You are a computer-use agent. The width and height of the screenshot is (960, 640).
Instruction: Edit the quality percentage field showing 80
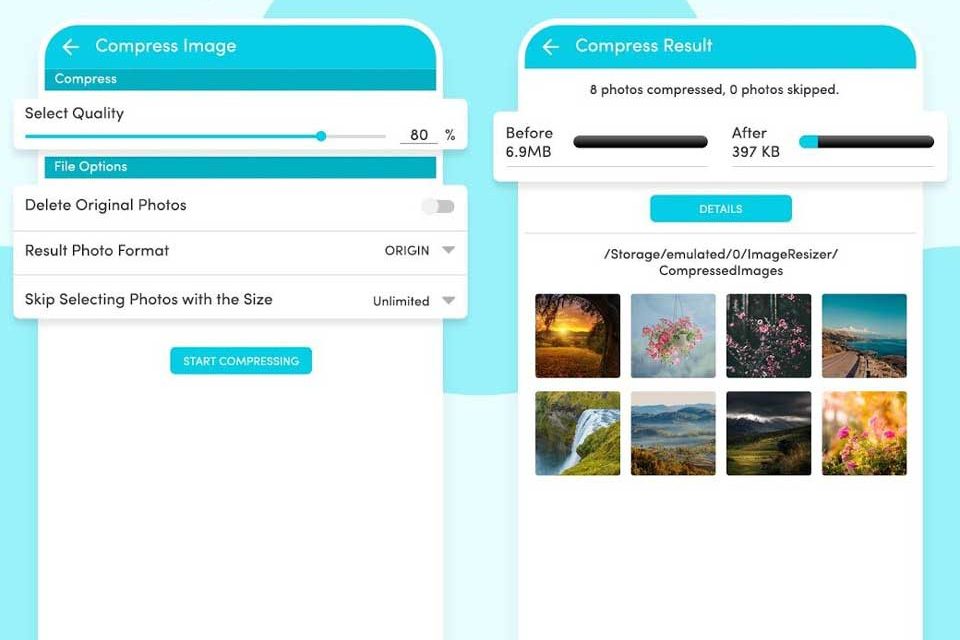[419, 135]
